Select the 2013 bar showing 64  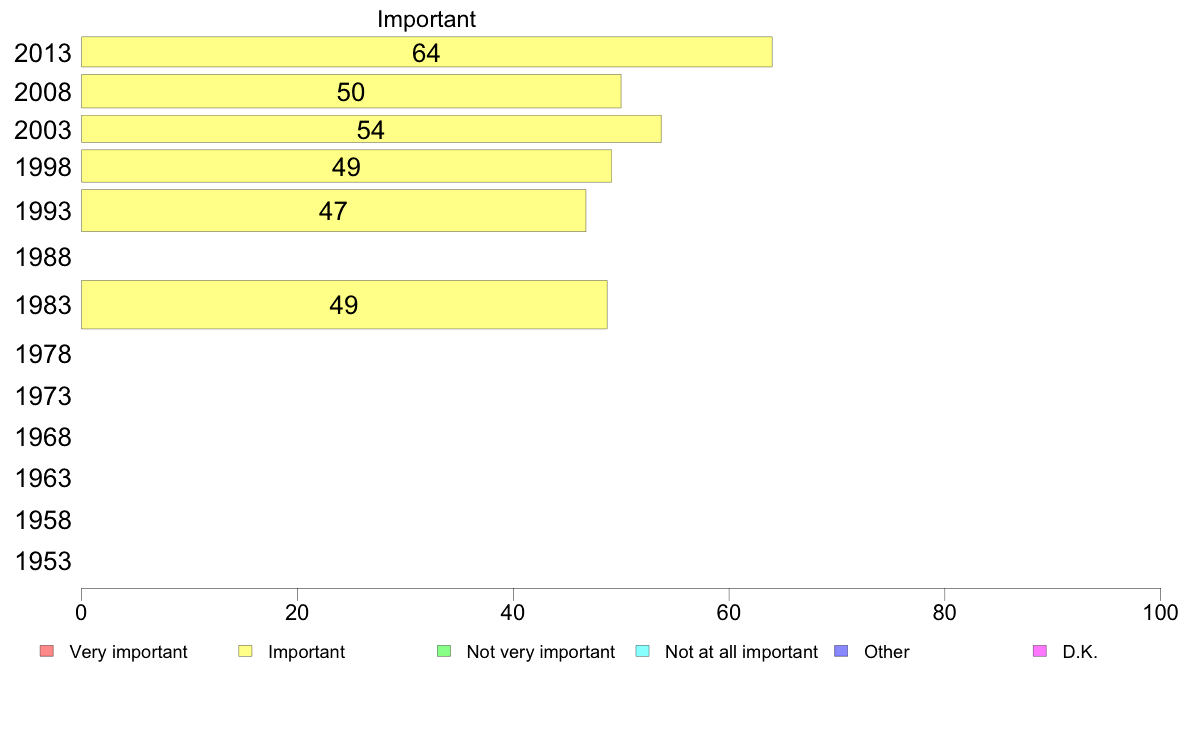pyautogui.click(x=427, y=52)
